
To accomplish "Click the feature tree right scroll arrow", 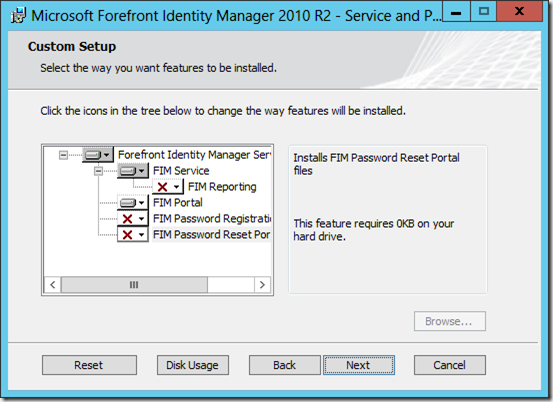I will tap(262, 285).
